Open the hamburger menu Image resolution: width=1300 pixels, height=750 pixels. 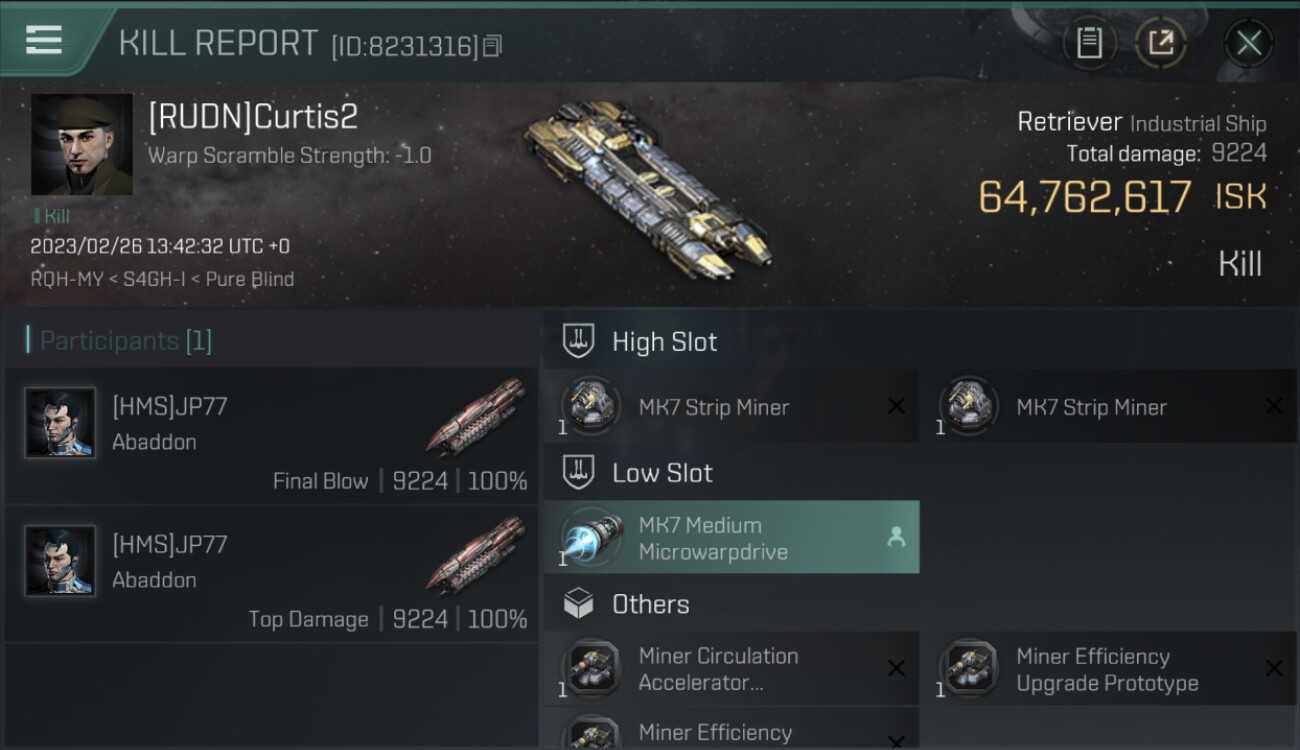pos(44,40)
